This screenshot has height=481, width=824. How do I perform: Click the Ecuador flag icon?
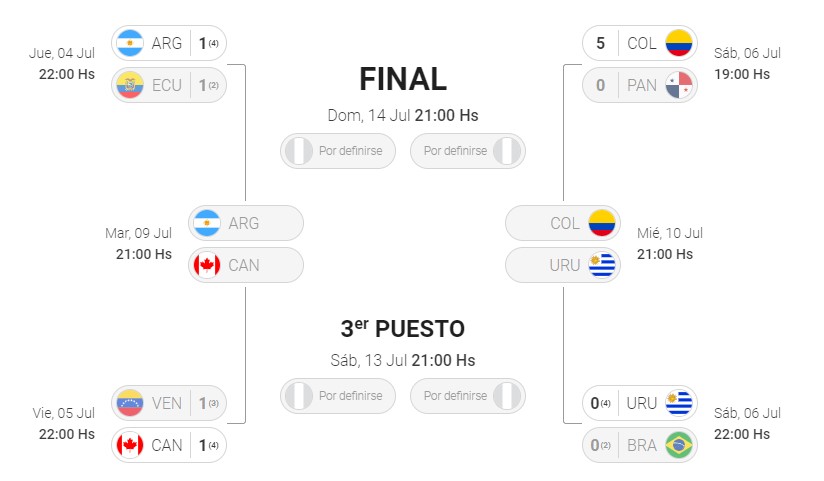coord(130,85)
